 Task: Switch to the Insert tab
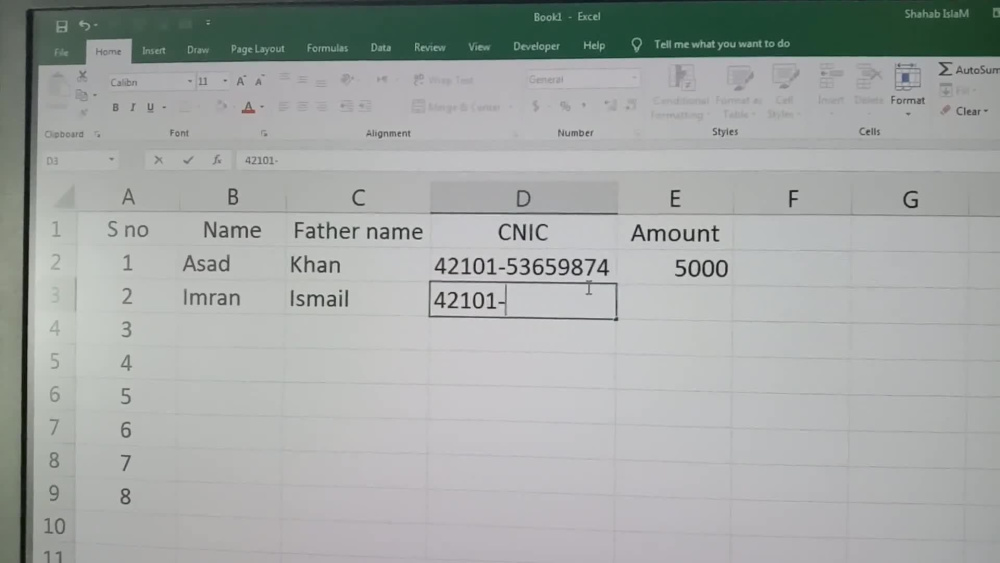(154, 50)
